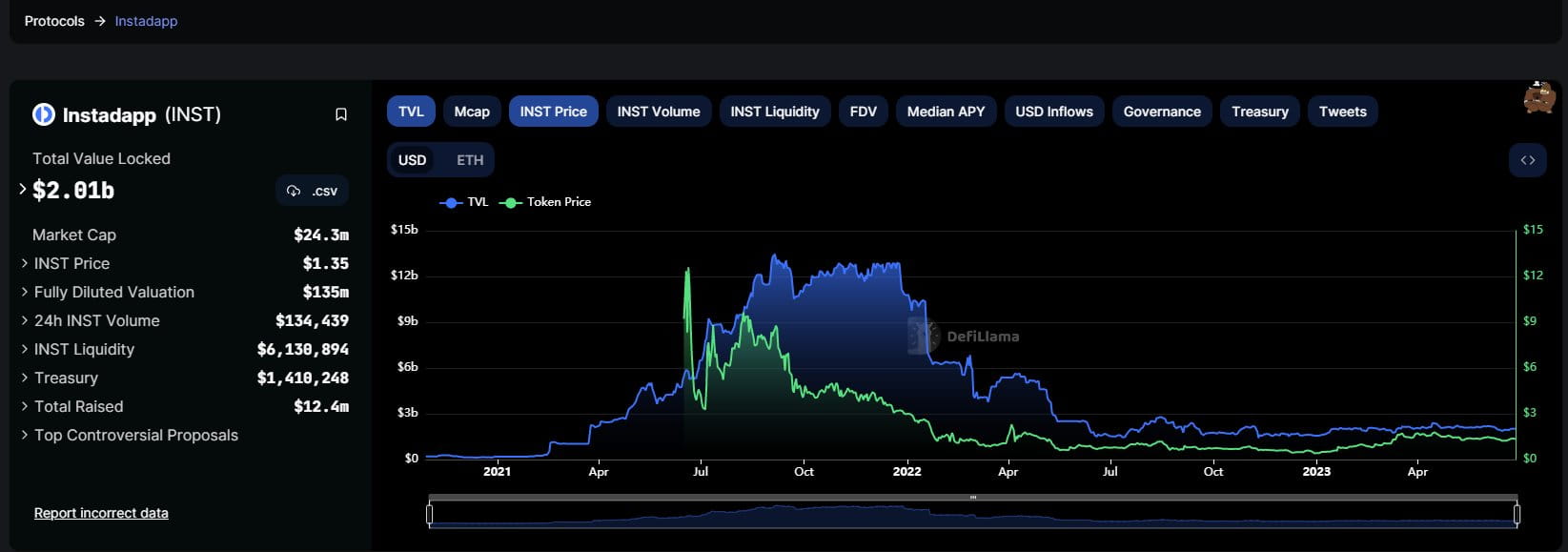The image size is (1568, 552).
Task: Click the Instadapp logo icon
Action: 44,114
